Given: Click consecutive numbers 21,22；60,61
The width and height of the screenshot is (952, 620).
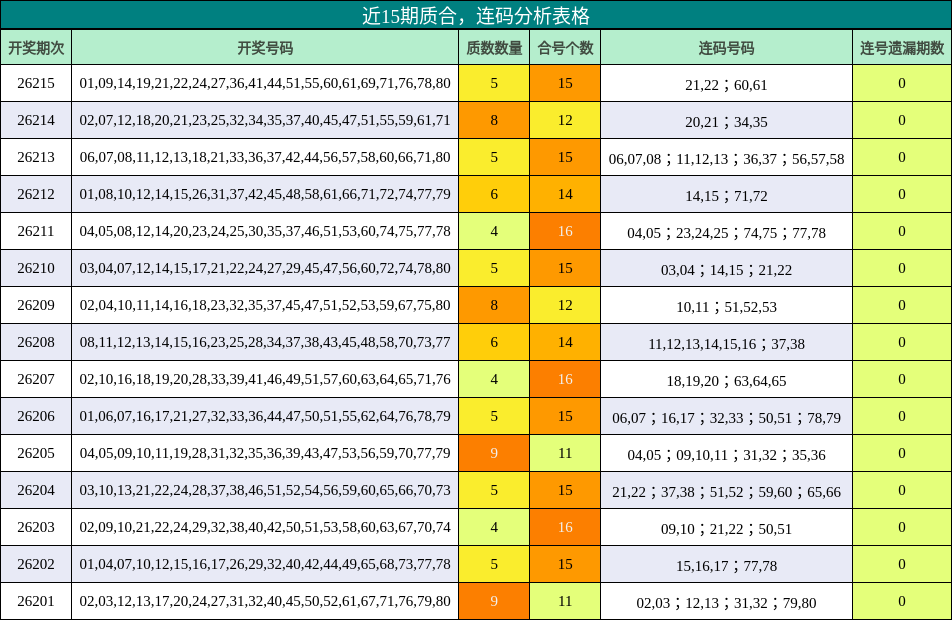Looking at the screenshot, I should point(726,85).
